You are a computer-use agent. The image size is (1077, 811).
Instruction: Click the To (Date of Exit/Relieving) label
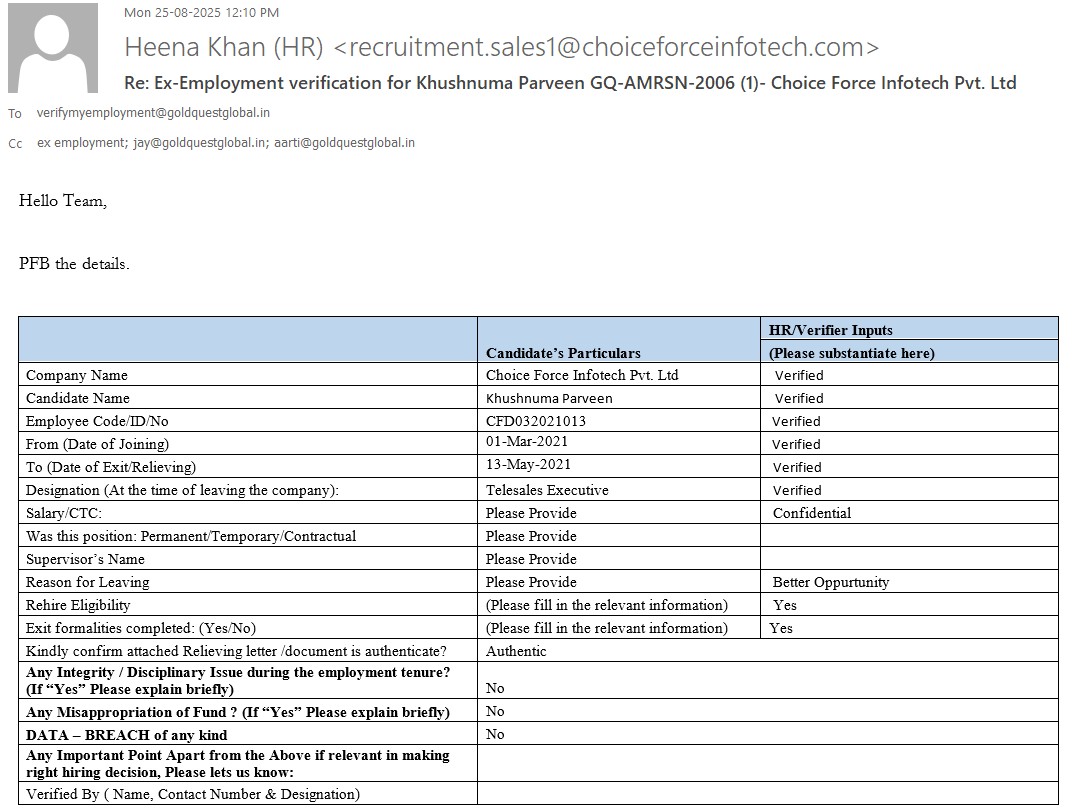pyautogui.click(x=111, y=467)
